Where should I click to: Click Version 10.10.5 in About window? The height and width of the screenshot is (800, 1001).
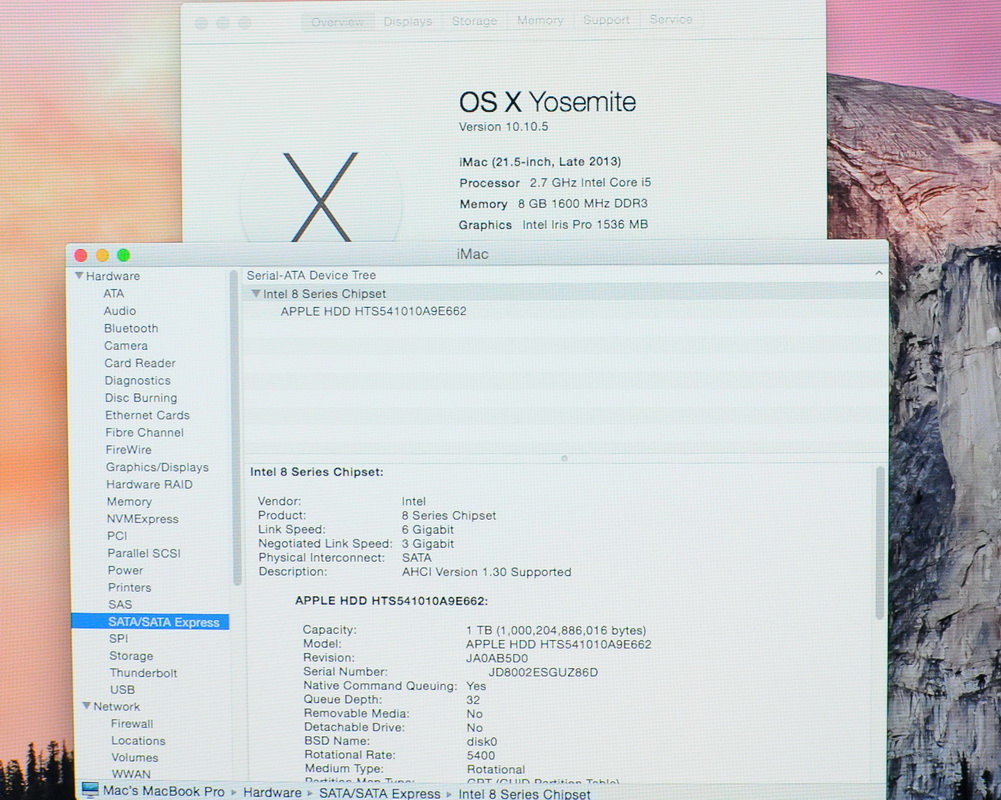504,126
